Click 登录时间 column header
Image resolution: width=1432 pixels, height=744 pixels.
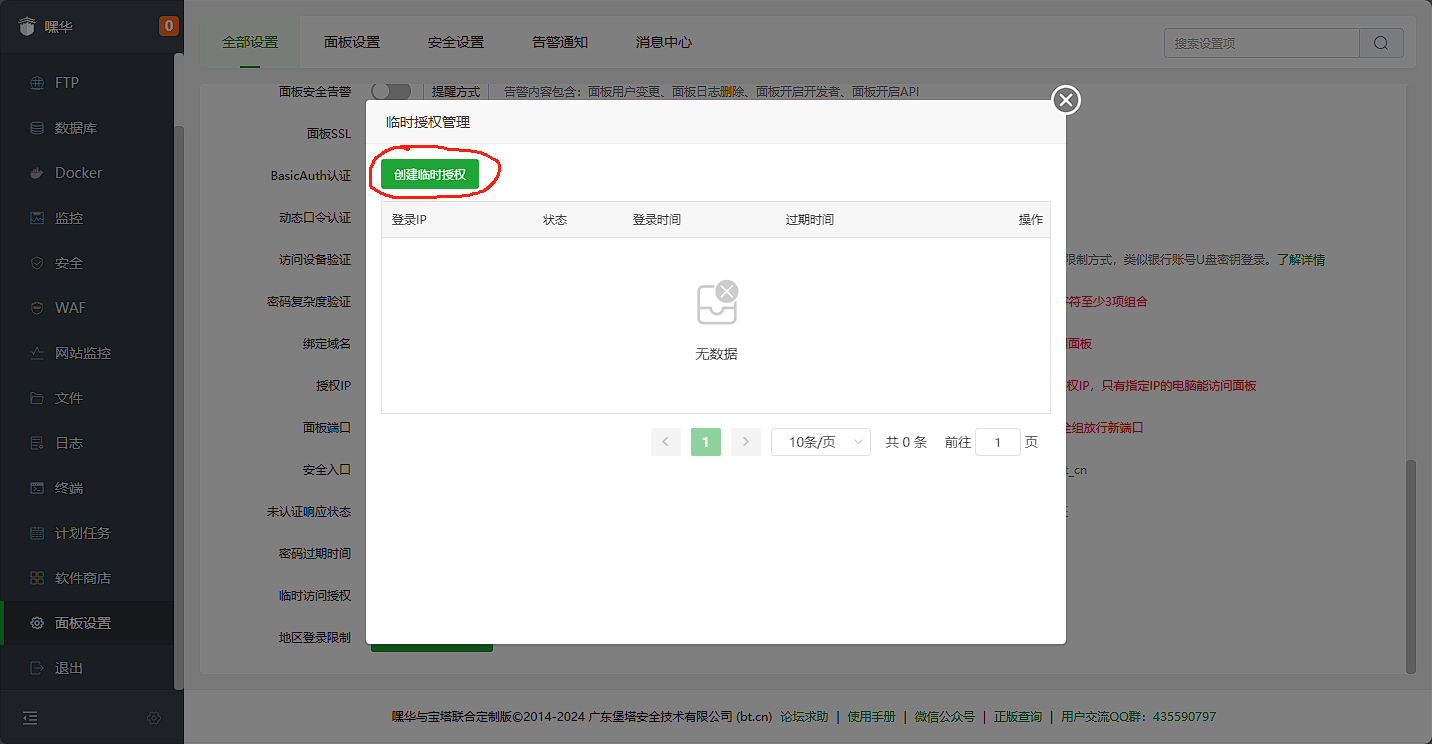(x=657, y=220)
